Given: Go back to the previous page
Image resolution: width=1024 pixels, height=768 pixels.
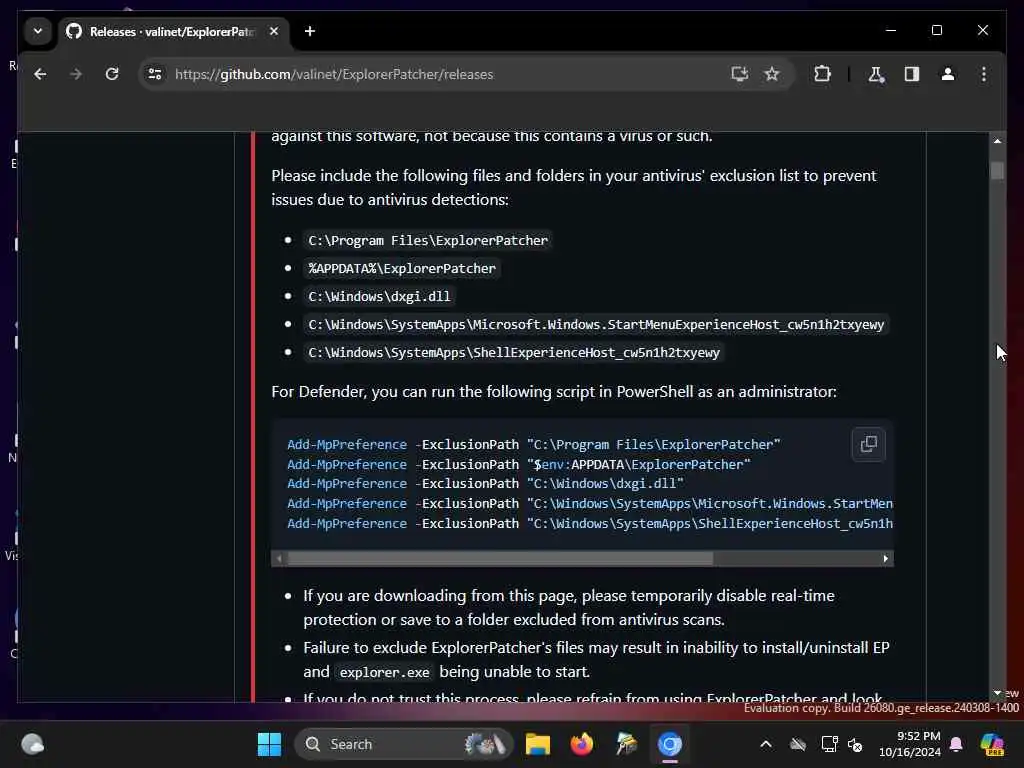Looking at the screenshot, I should click(40, 74).
